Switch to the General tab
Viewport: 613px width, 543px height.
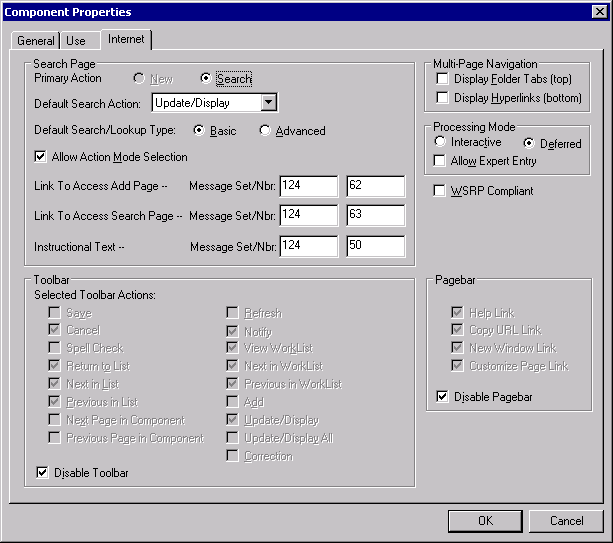point(36,41)
